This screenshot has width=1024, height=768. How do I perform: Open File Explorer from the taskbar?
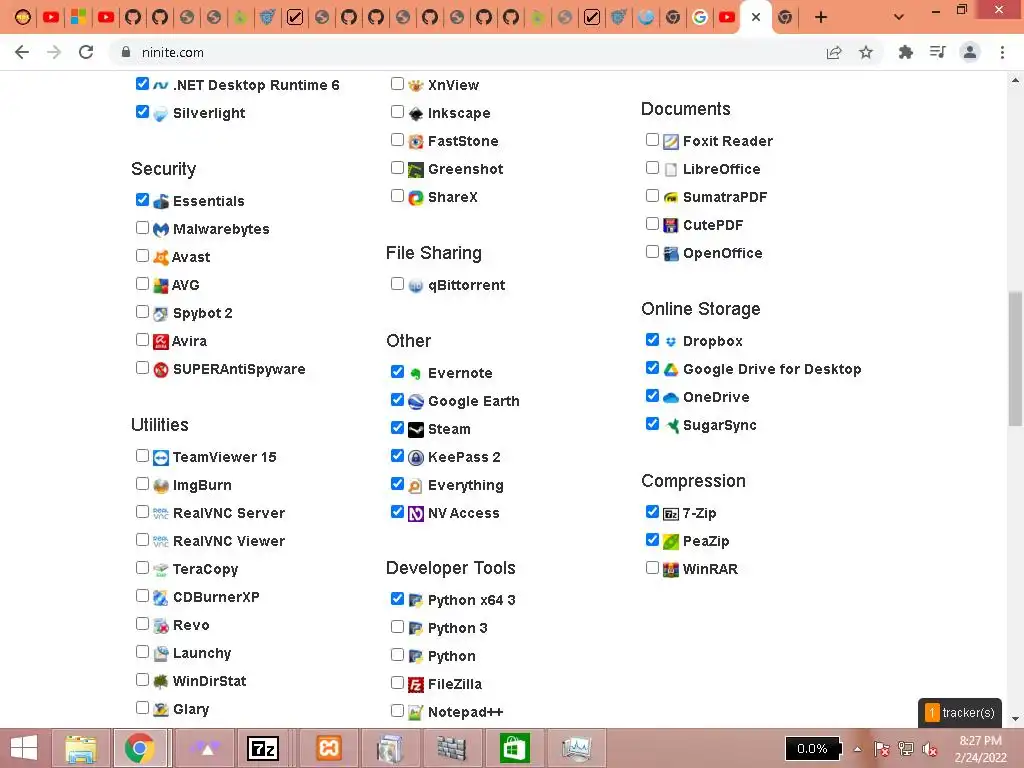[82, 748]
